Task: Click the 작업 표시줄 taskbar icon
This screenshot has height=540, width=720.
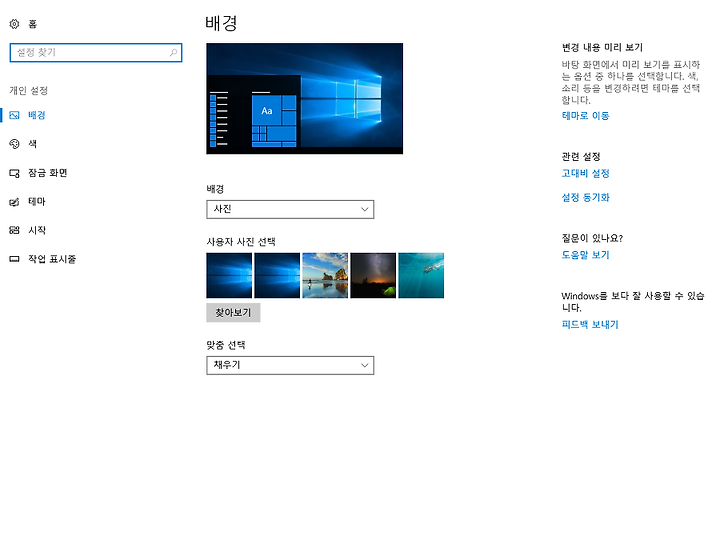Action: tap(14, 259)
